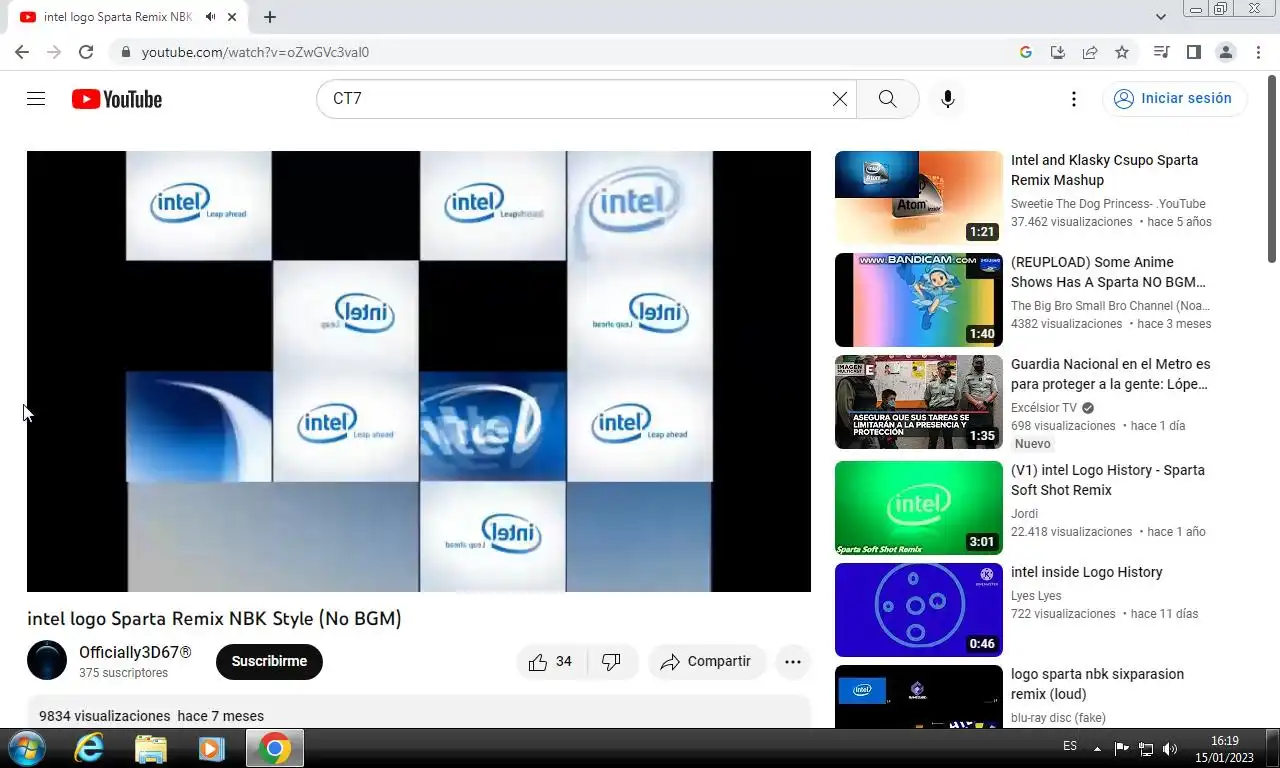Clear the search box text

(840, 99)
